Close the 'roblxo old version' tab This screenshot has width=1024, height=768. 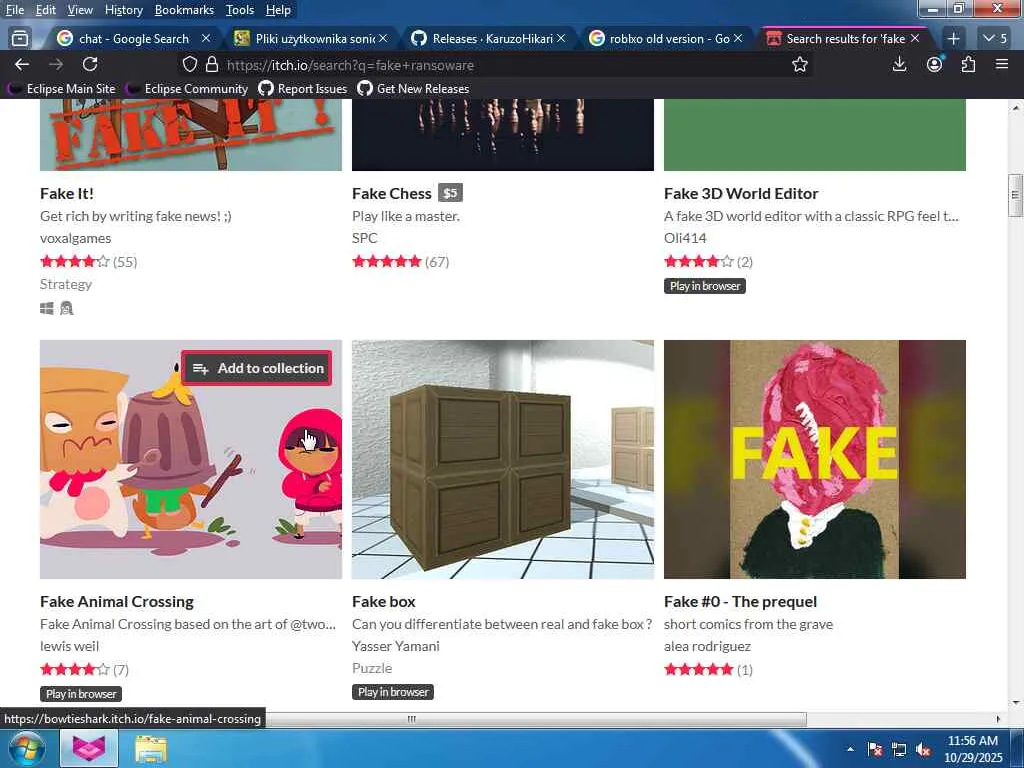[x=738, y=39]
